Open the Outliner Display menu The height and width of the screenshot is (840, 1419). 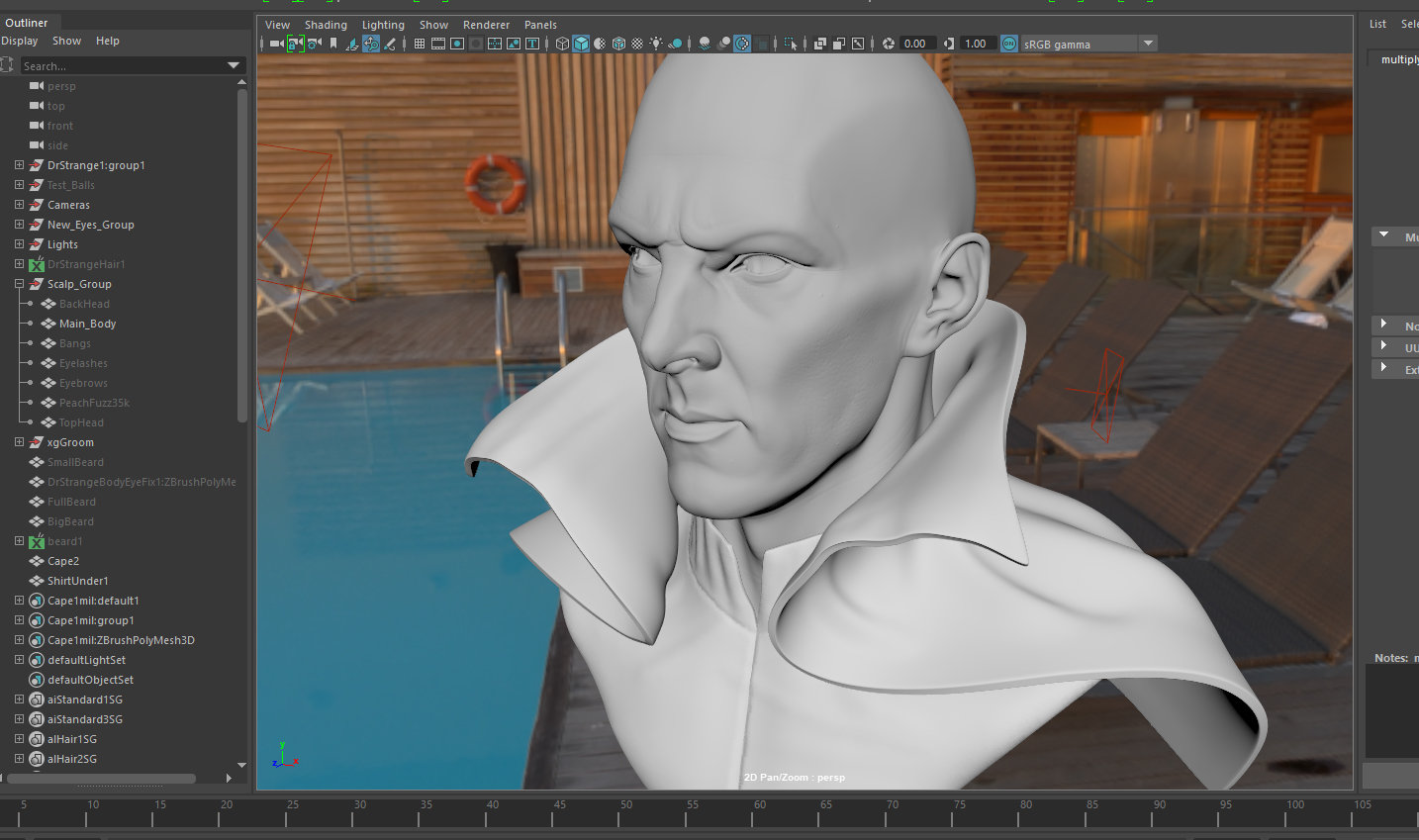point(19,41)
